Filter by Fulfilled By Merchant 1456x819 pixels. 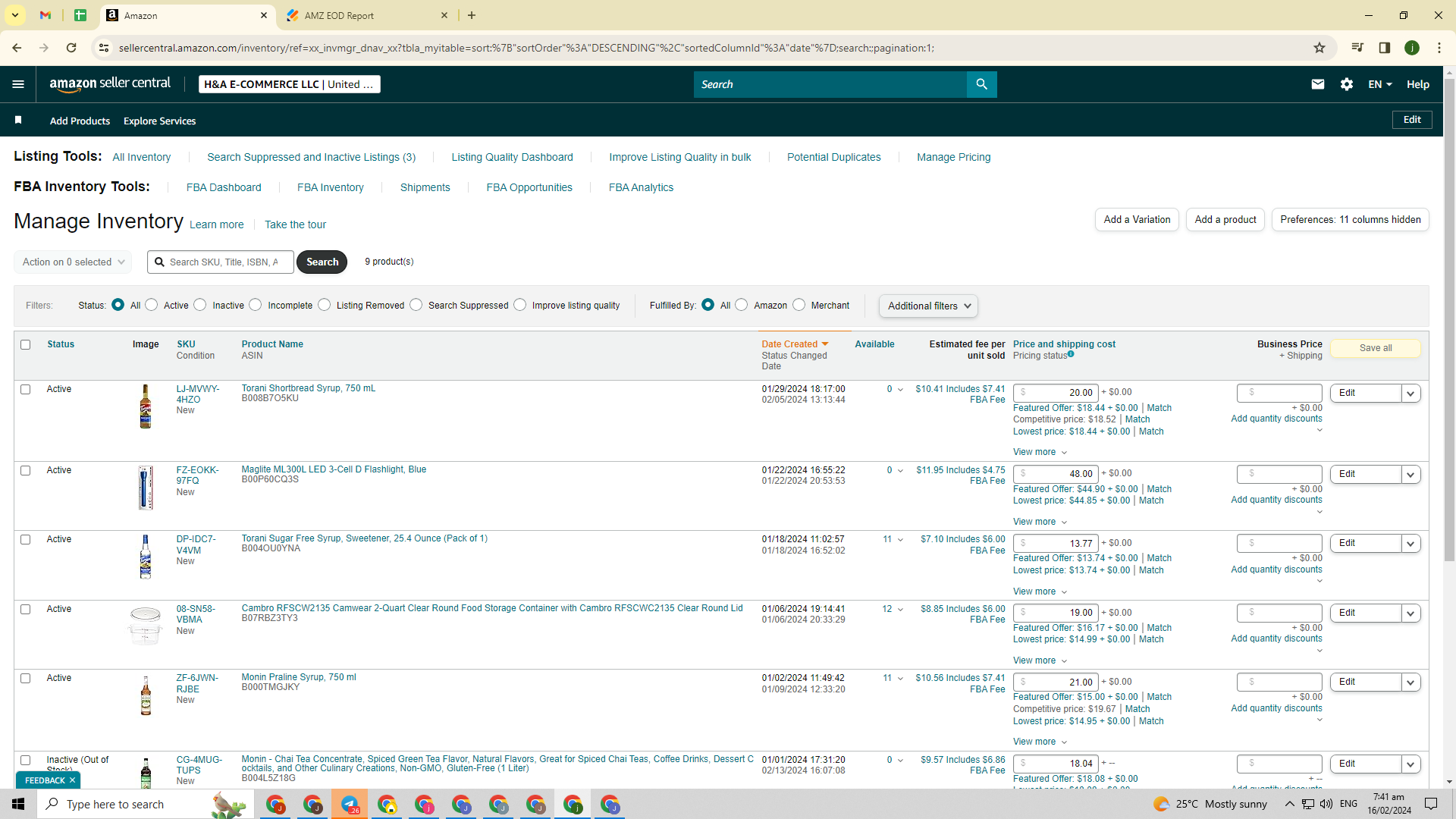pos(799,305)
